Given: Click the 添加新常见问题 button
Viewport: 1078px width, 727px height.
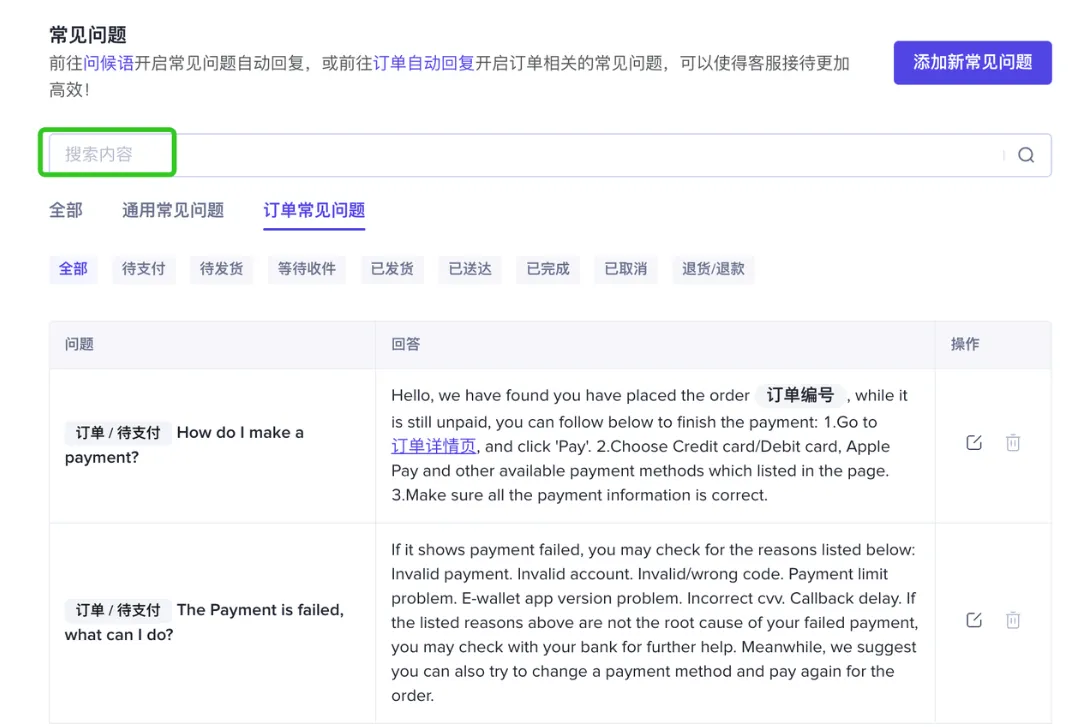Looking at the screenshot, I should coord(972,63).
